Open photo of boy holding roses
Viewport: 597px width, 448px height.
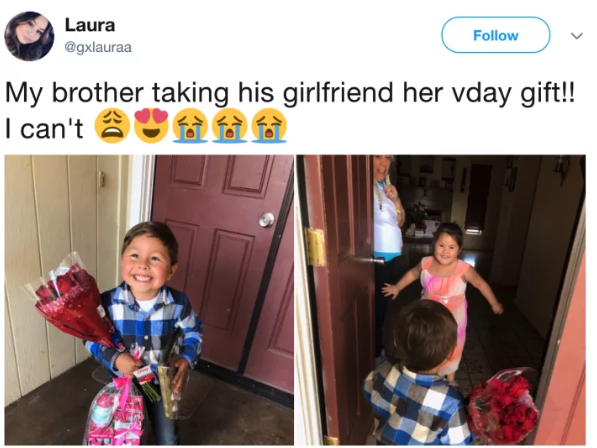tap(149, 300)
